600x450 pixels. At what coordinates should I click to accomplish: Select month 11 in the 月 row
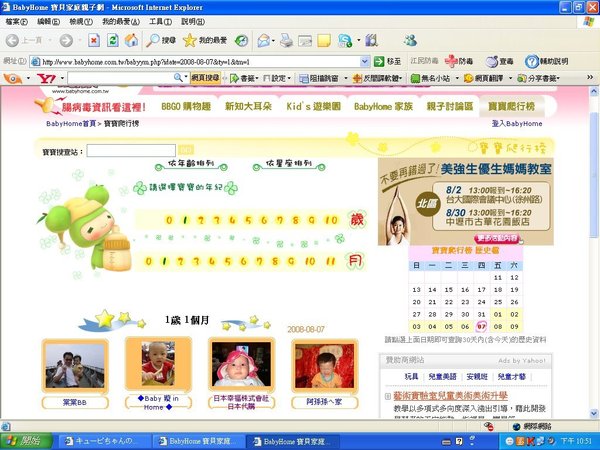click(x=330, y=261)
